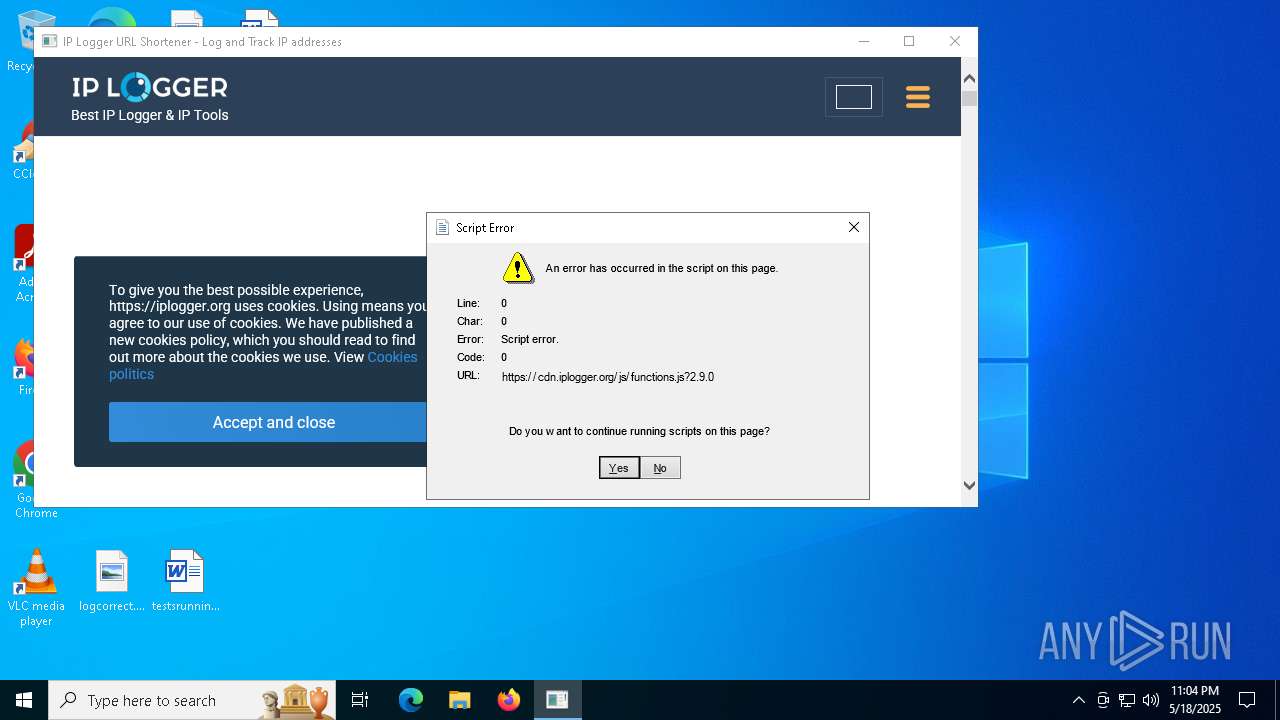1280x720 pixels.
Task: Open the VLC media player desktop shortcut
Action: pyautogui.click(x=36, y=589)
